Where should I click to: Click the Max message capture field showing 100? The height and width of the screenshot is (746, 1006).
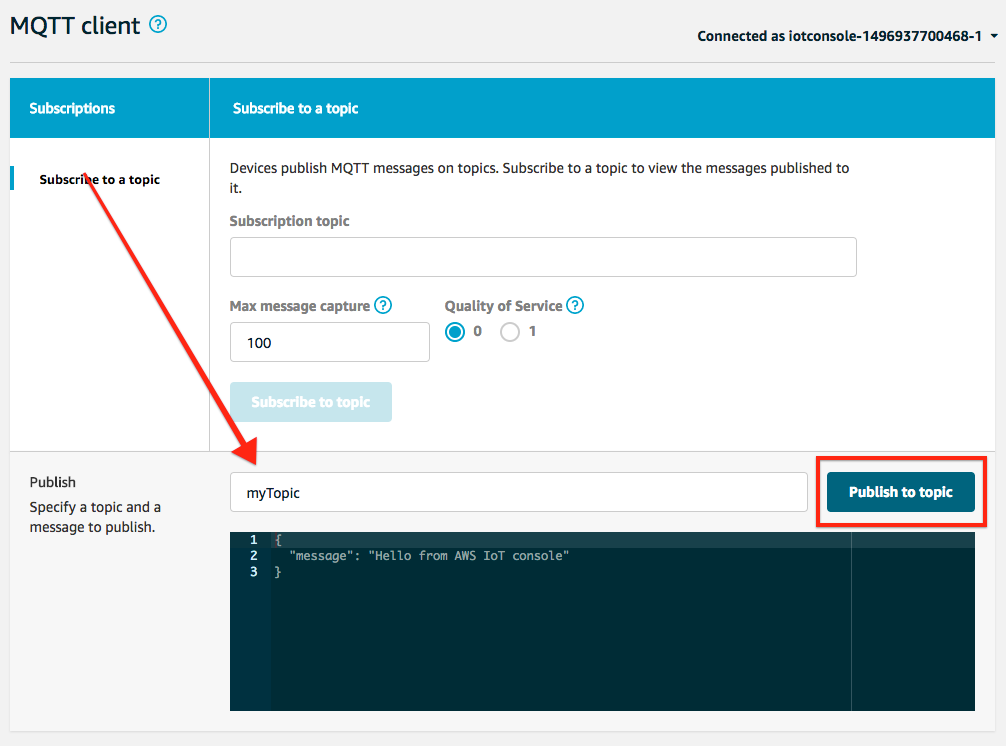[330, 342]
